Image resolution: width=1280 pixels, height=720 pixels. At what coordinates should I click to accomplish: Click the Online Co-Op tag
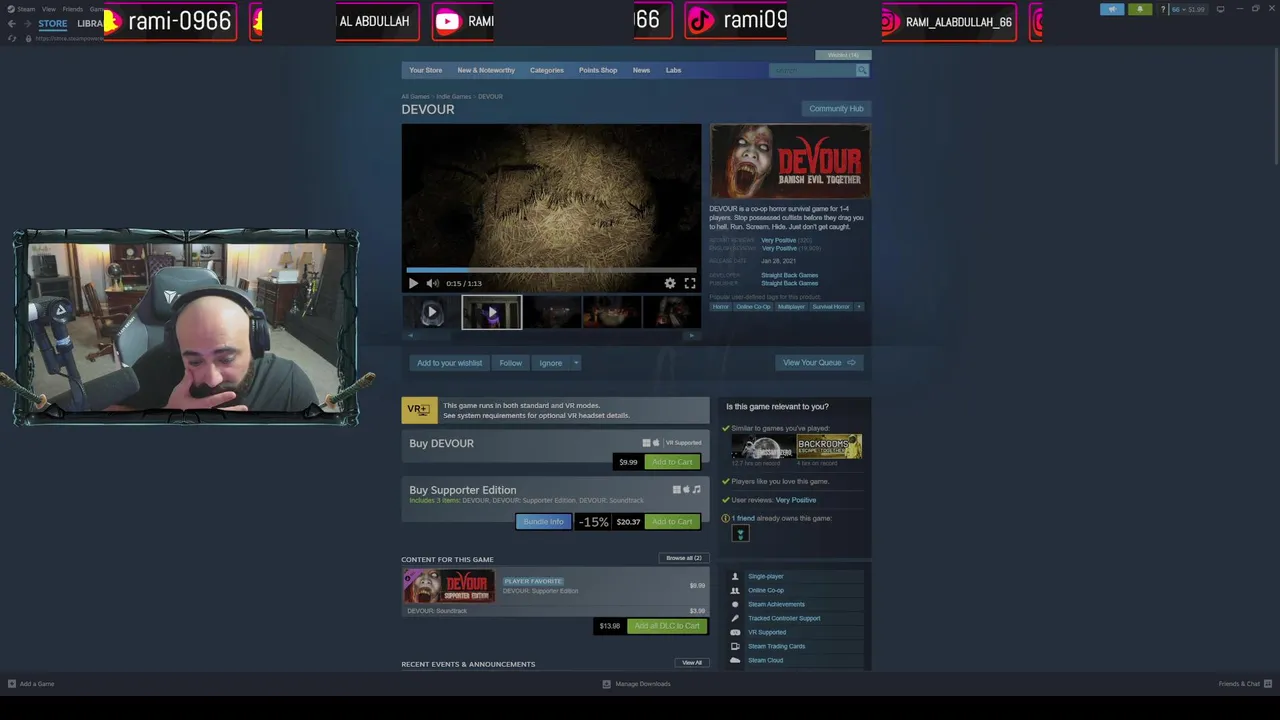coord(753,306)
